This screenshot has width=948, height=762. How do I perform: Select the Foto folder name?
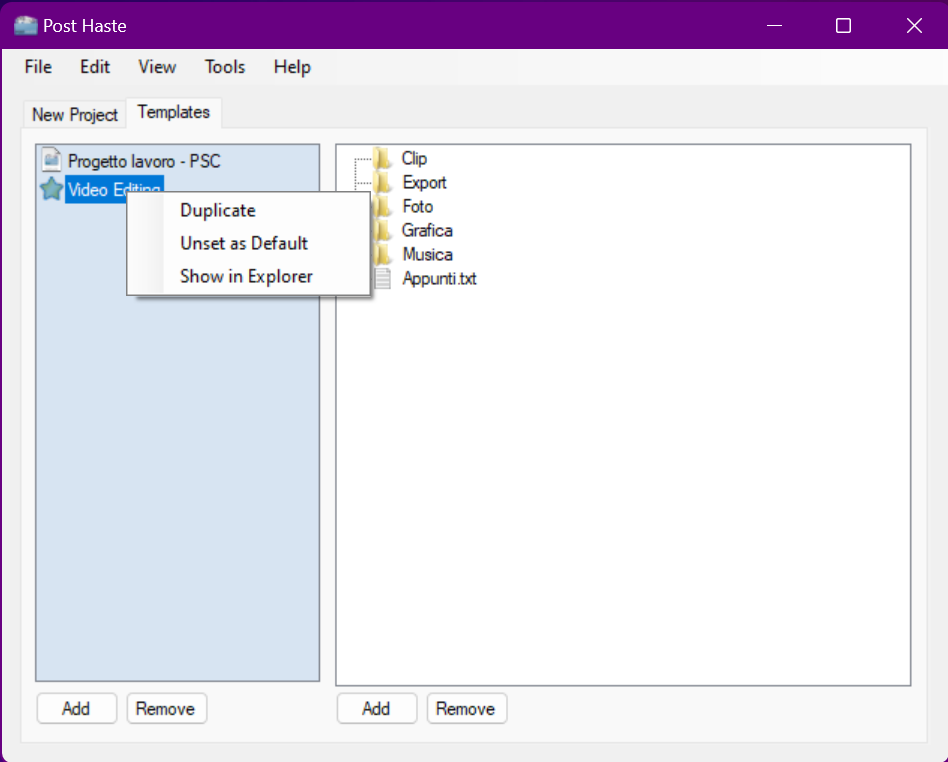coord(418,206)
